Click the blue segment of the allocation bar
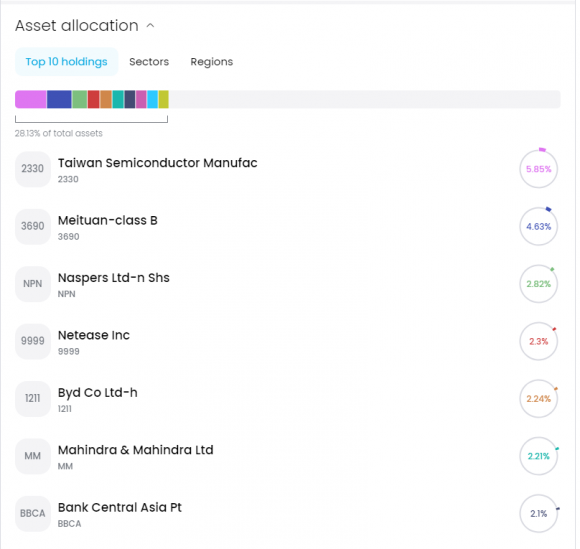 click(x=59, y=100)
